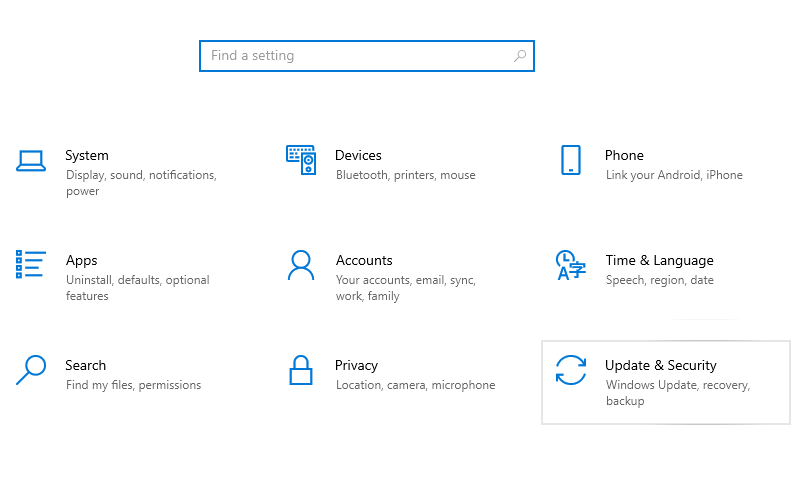Click the Update & Security refresh icon
The image size is (800, 497).
570,370
